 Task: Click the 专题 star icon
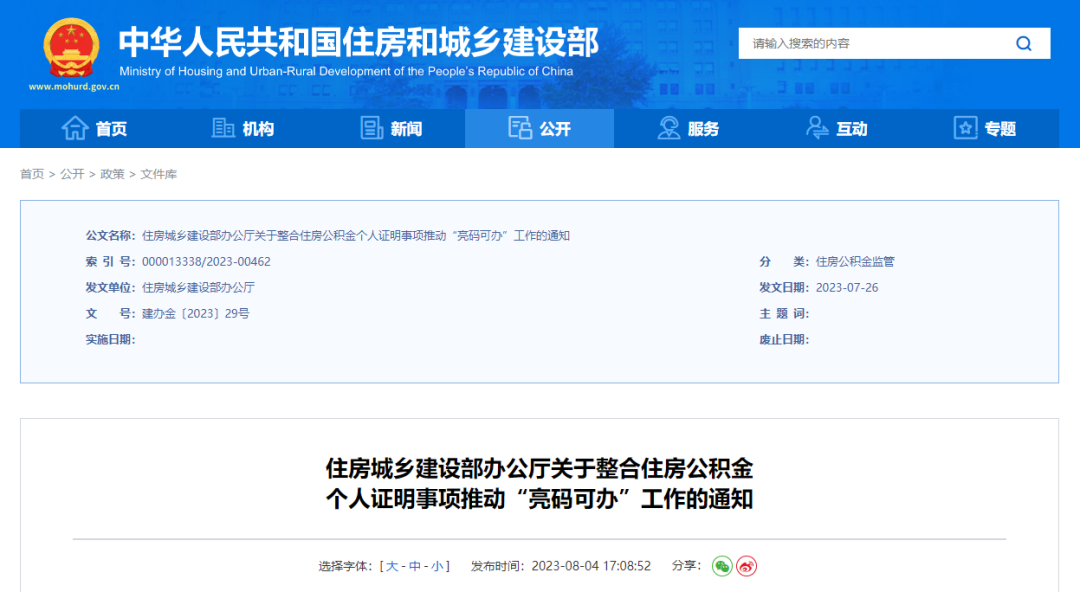(x=965, y=128)
